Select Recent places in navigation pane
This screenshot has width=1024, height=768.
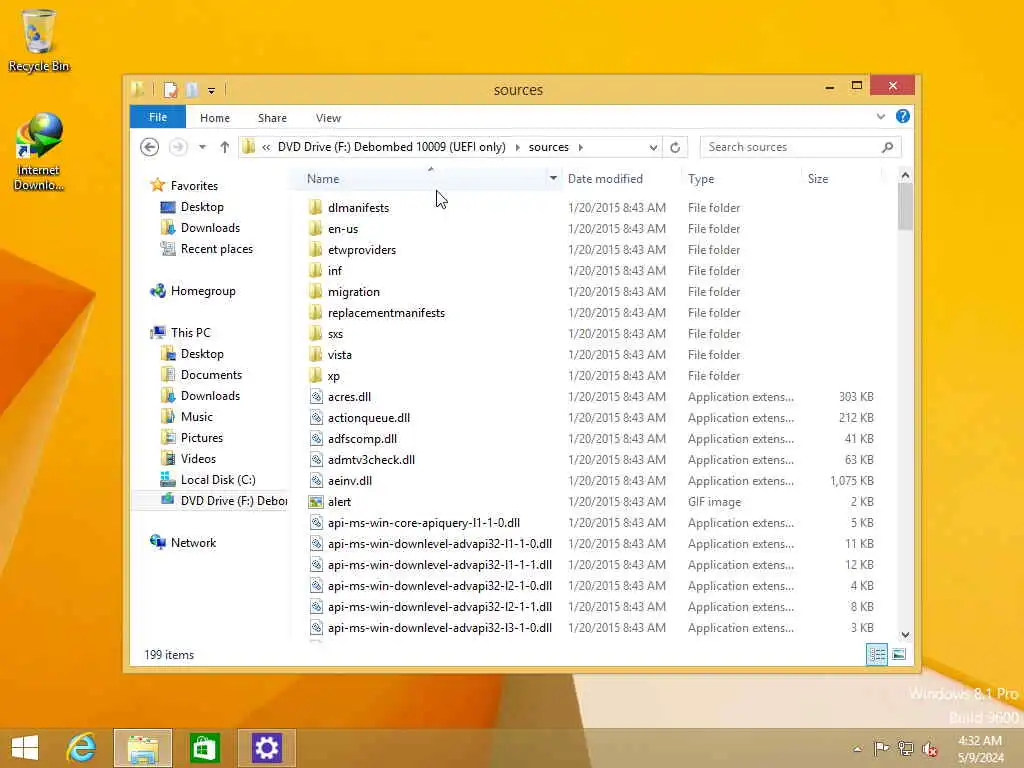coord(216,248)
